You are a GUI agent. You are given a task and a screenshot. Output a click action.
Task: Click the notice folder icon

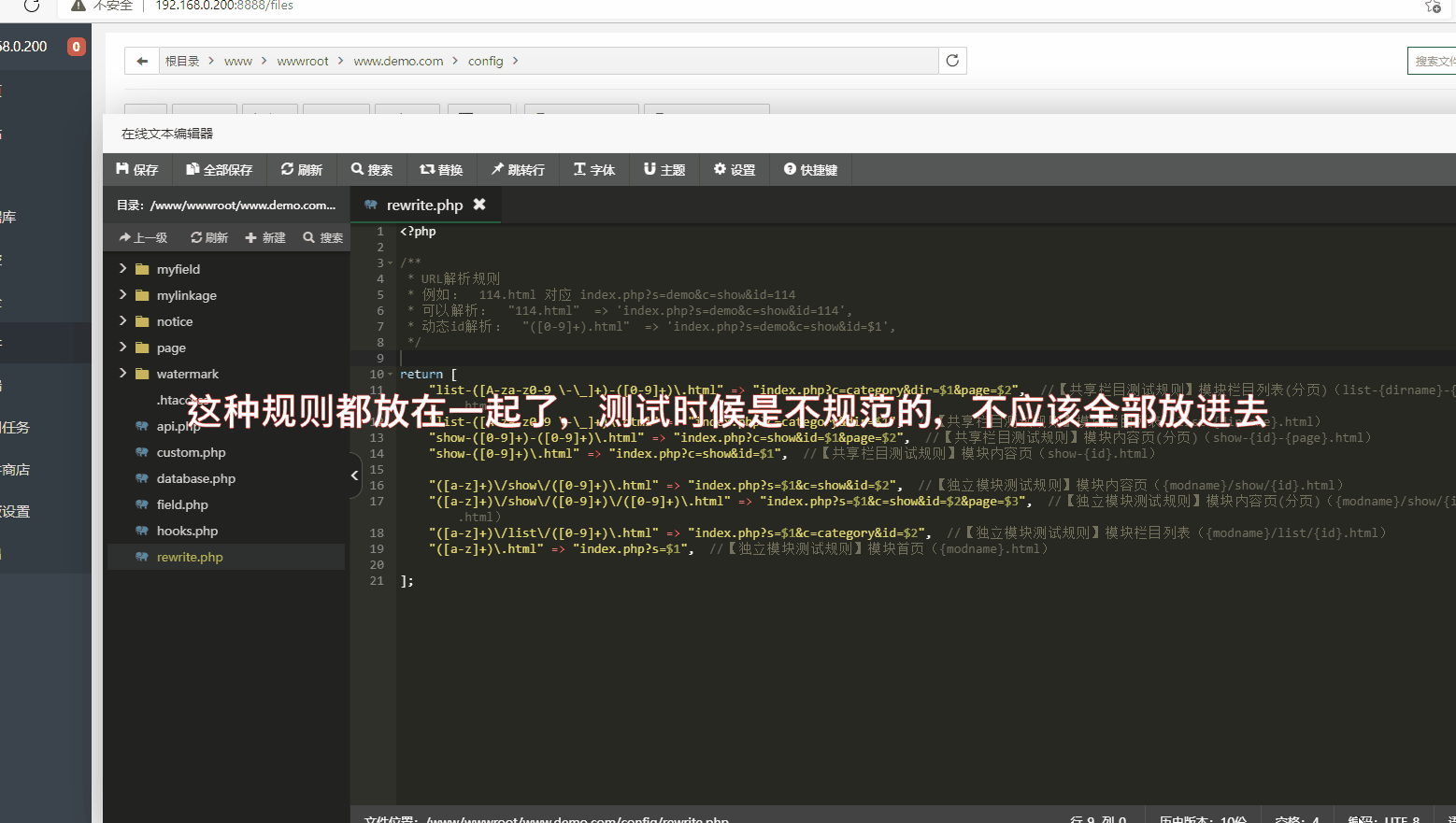point(142,321)
